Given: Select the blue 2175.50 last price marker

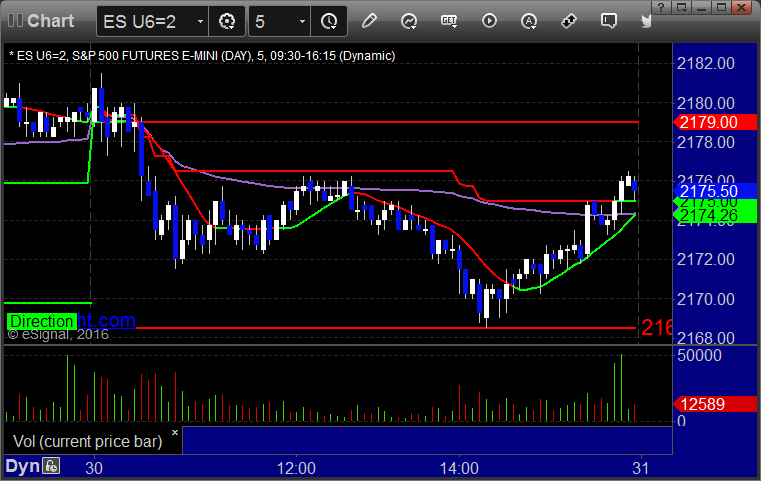Looking at the screenshot, I should (x=715, y=191).
